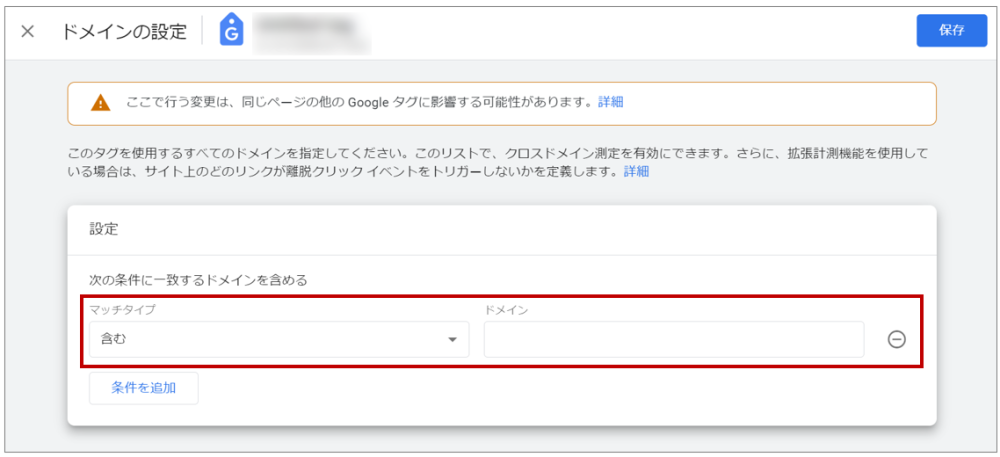The height and width of the screenshot is (457, 1000).
Task: Open 詳細 link after the description paragraph
Action: pos(636,172)
